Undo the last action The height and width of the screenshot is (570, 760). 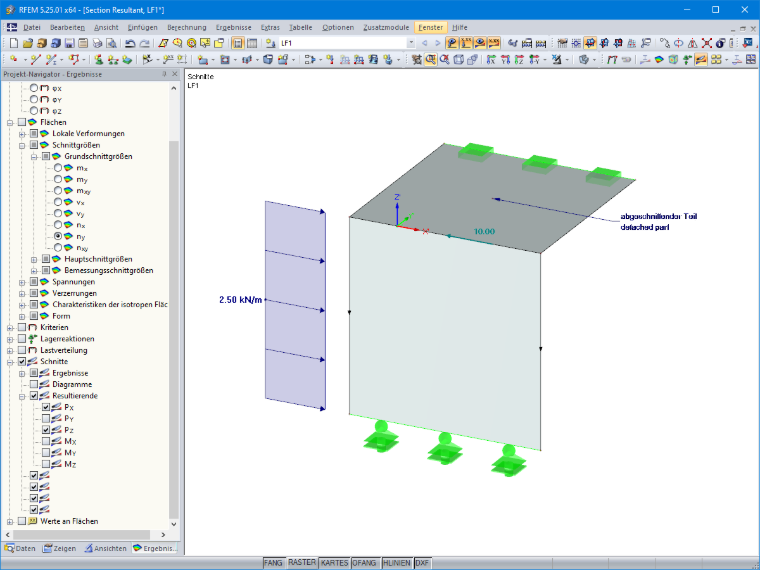[x=130, y=43]
